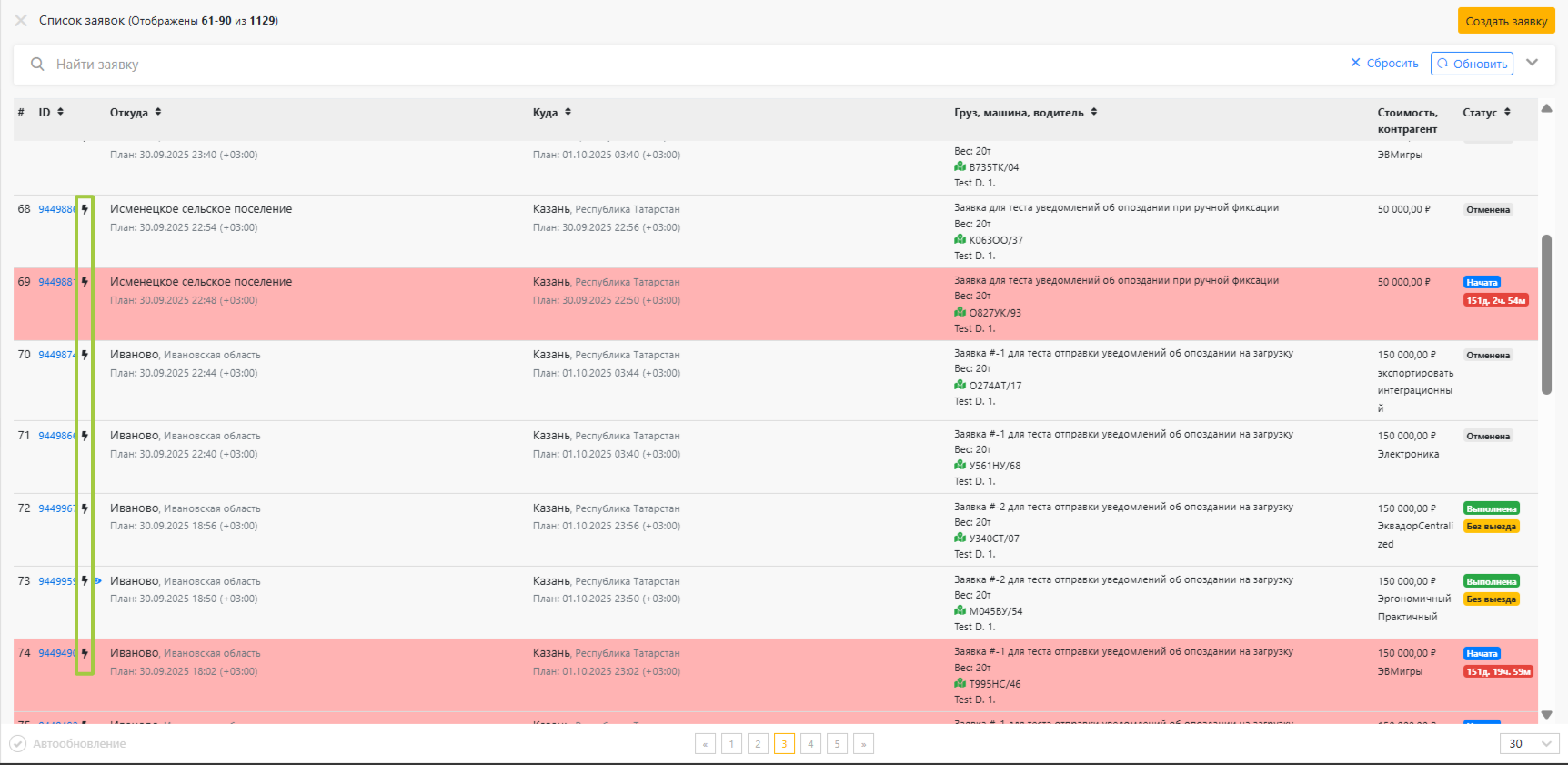This screenshot has height=765, width=1568.
Task: Go to page 4 of results
Action: pos(810,743)
